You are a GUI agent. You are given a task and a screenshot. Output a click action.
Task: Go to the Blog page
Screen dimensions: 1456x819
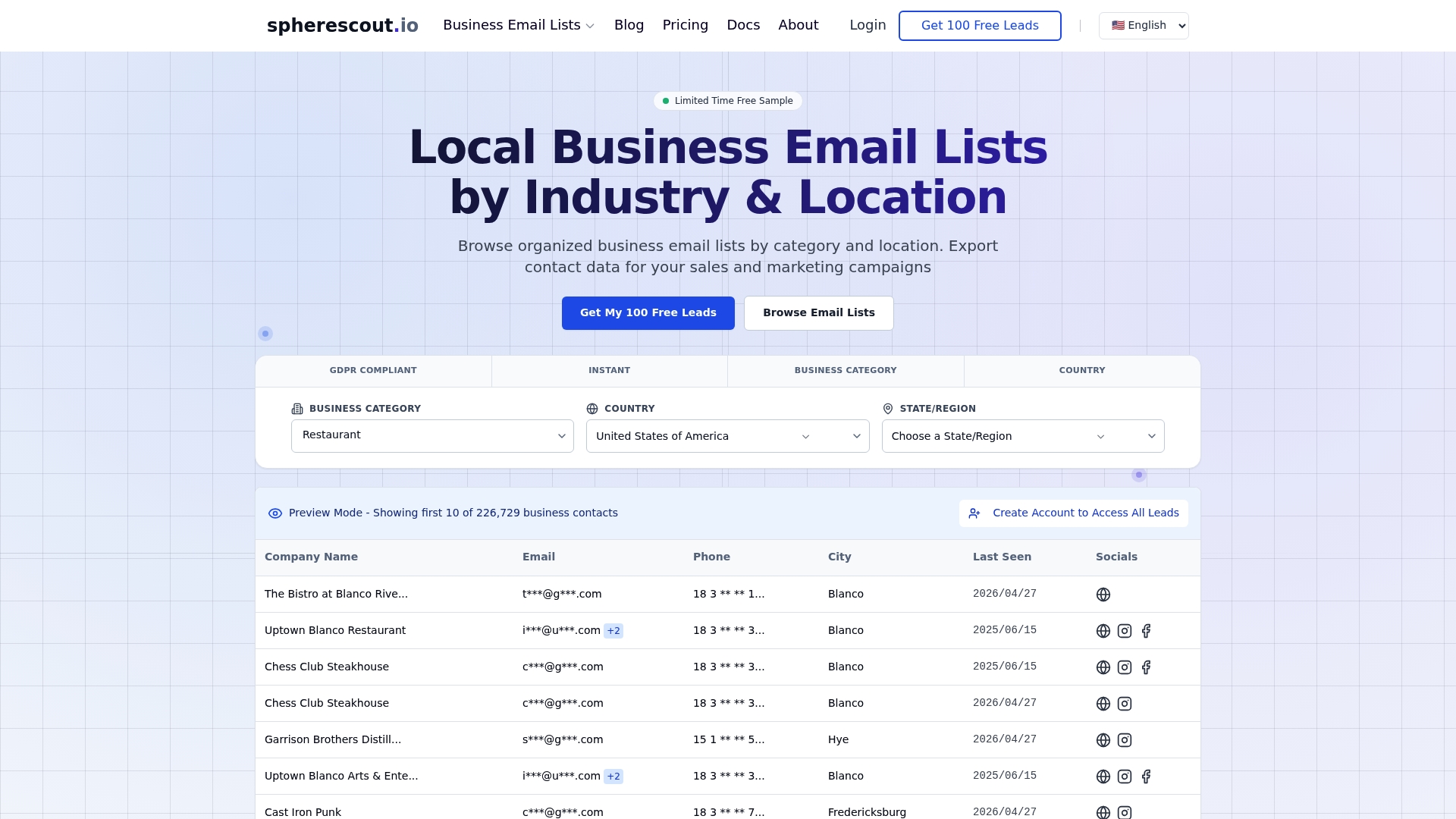(629, 25)
